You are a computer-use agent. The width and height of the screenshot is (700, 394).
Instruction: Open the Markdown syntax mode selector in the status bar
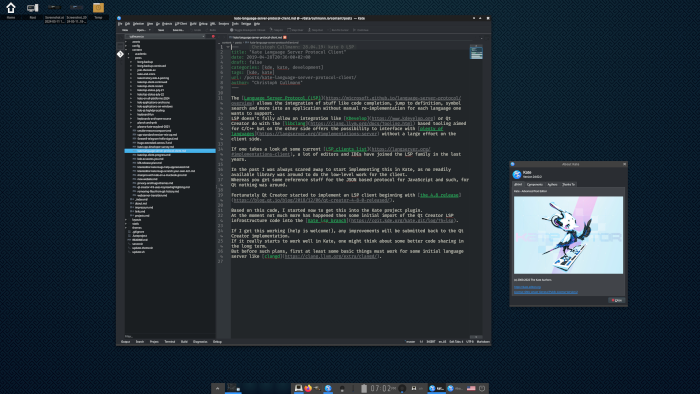483,342
